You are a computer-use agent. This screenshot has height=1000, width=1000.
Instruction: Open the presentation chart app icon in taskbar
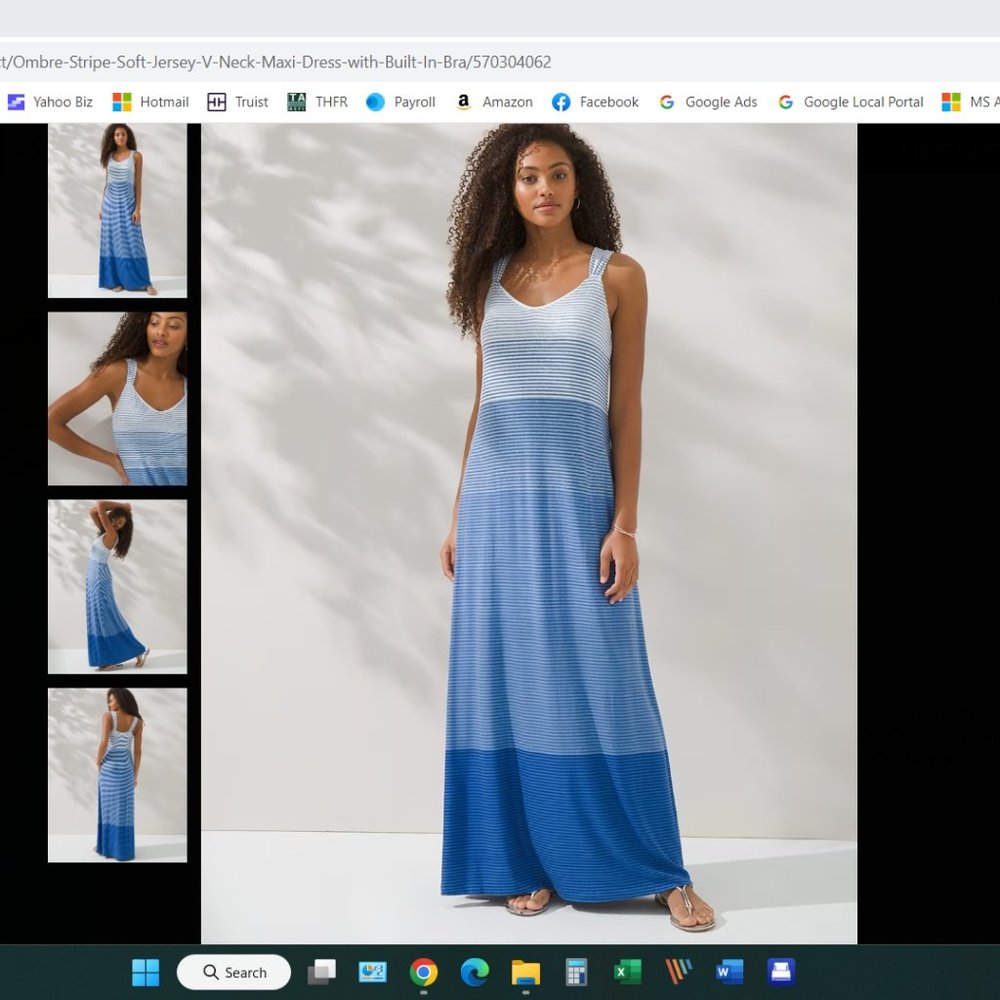(372, 973)
